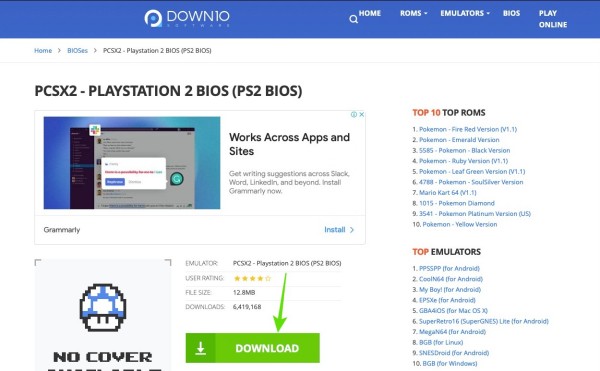Open the BIOS nav item
600x371 pixels.
pos(511,13)
